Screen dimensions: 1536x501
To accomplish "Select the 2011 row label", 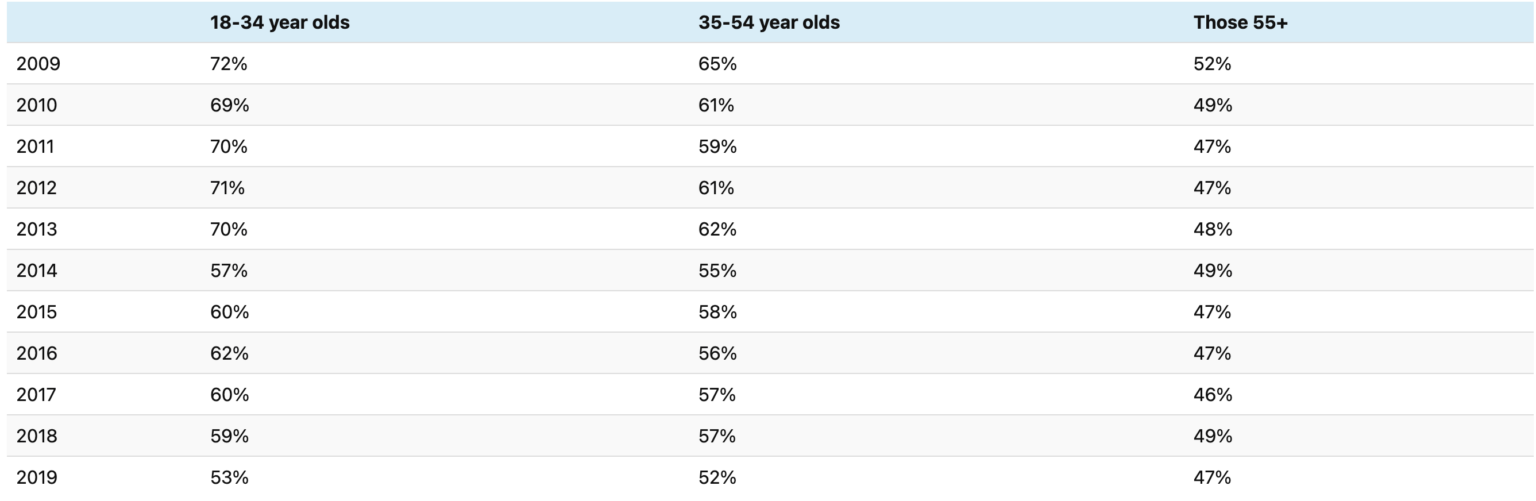I will point(36,147).
